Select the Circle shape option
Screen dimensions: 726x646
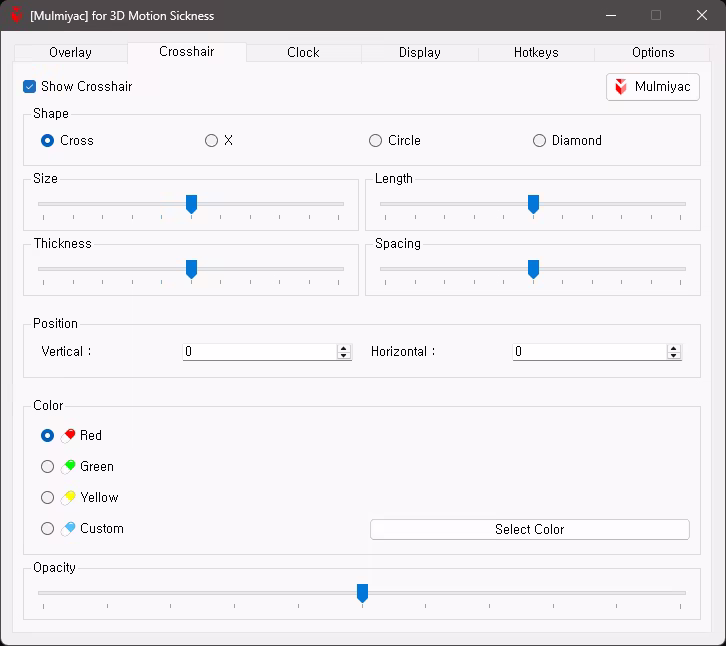click(375, 140)
